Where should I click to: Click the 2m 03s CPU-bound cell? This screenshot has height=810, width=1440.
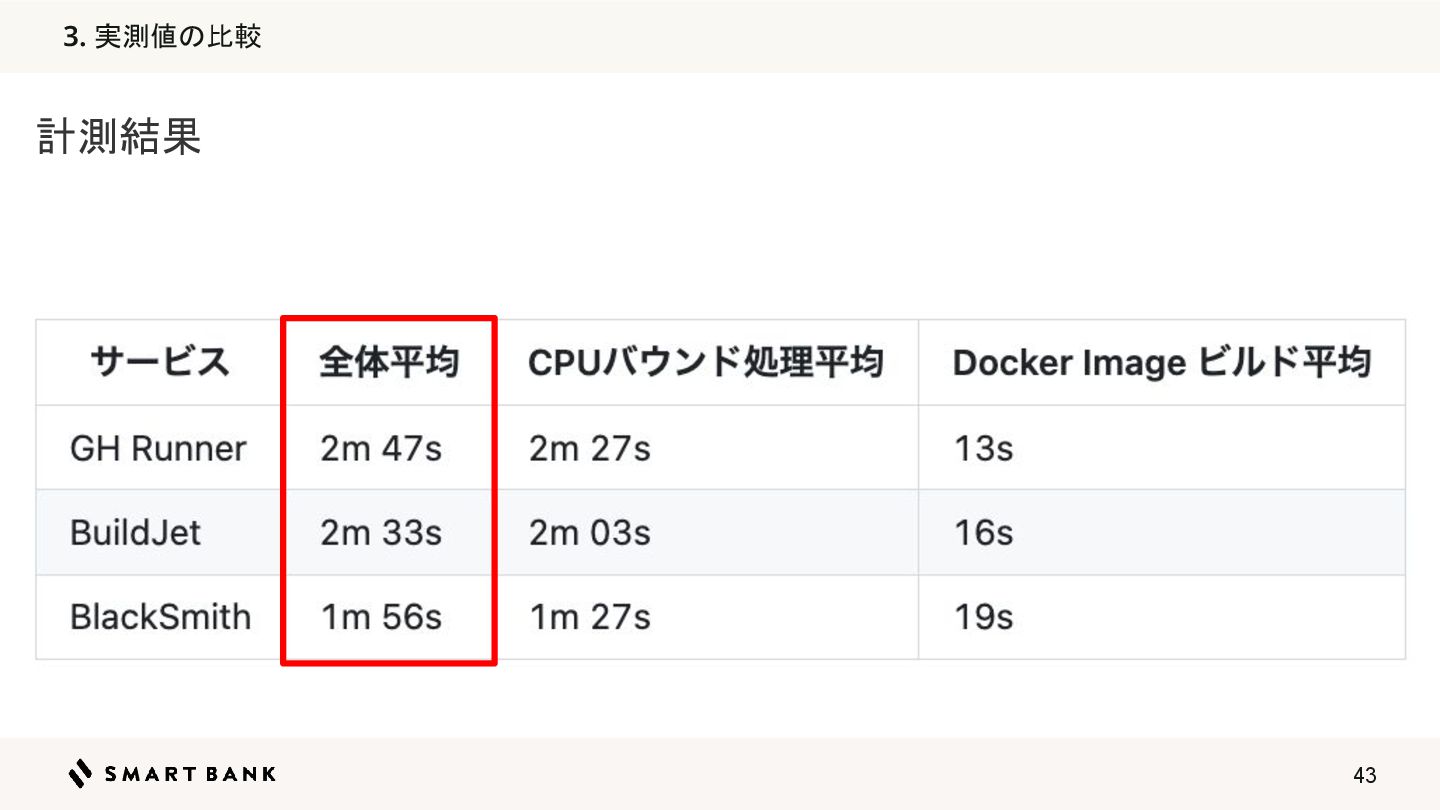click(x=590, y=532)
